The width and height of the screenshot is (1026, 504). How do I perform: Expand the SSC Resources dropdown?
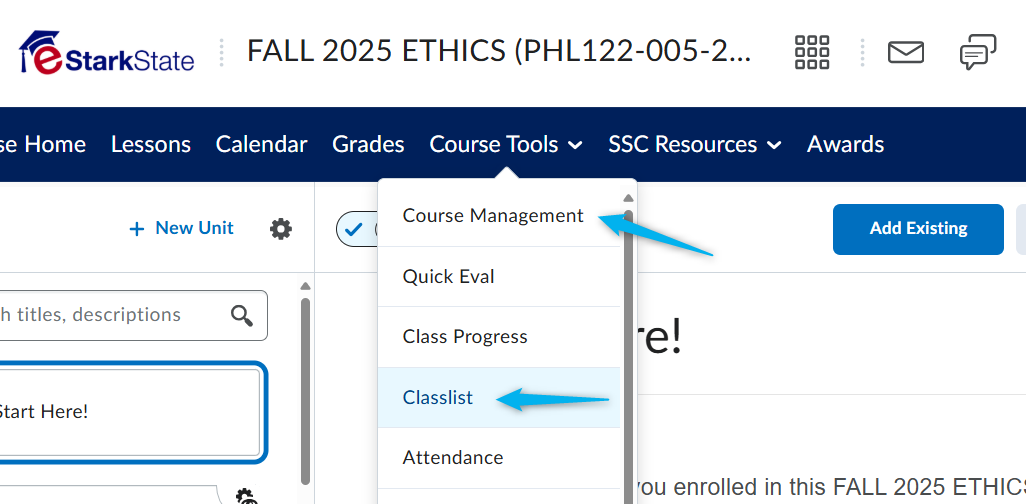(x=694, y=144)
